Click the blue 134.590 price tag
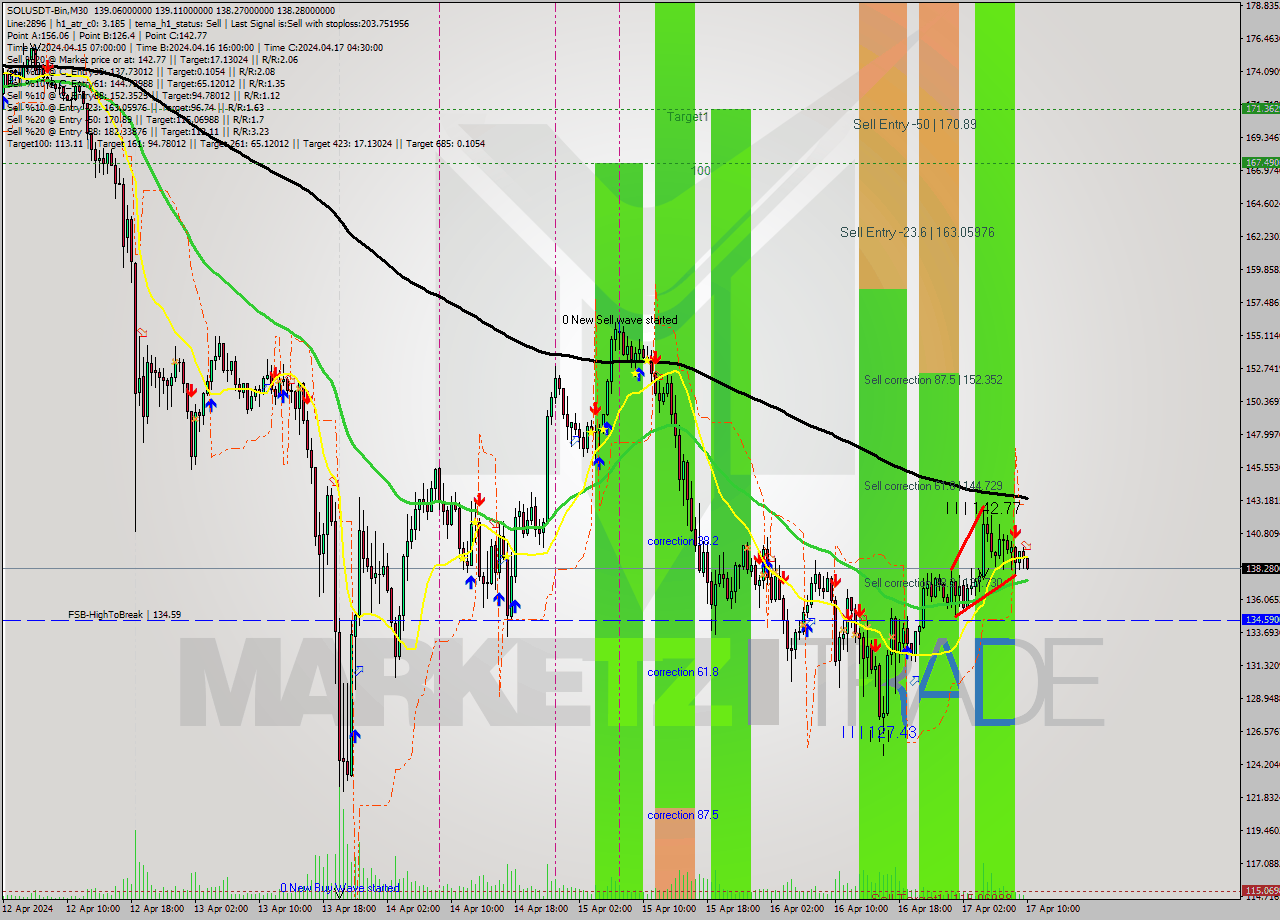 (x=1260, y=620)
